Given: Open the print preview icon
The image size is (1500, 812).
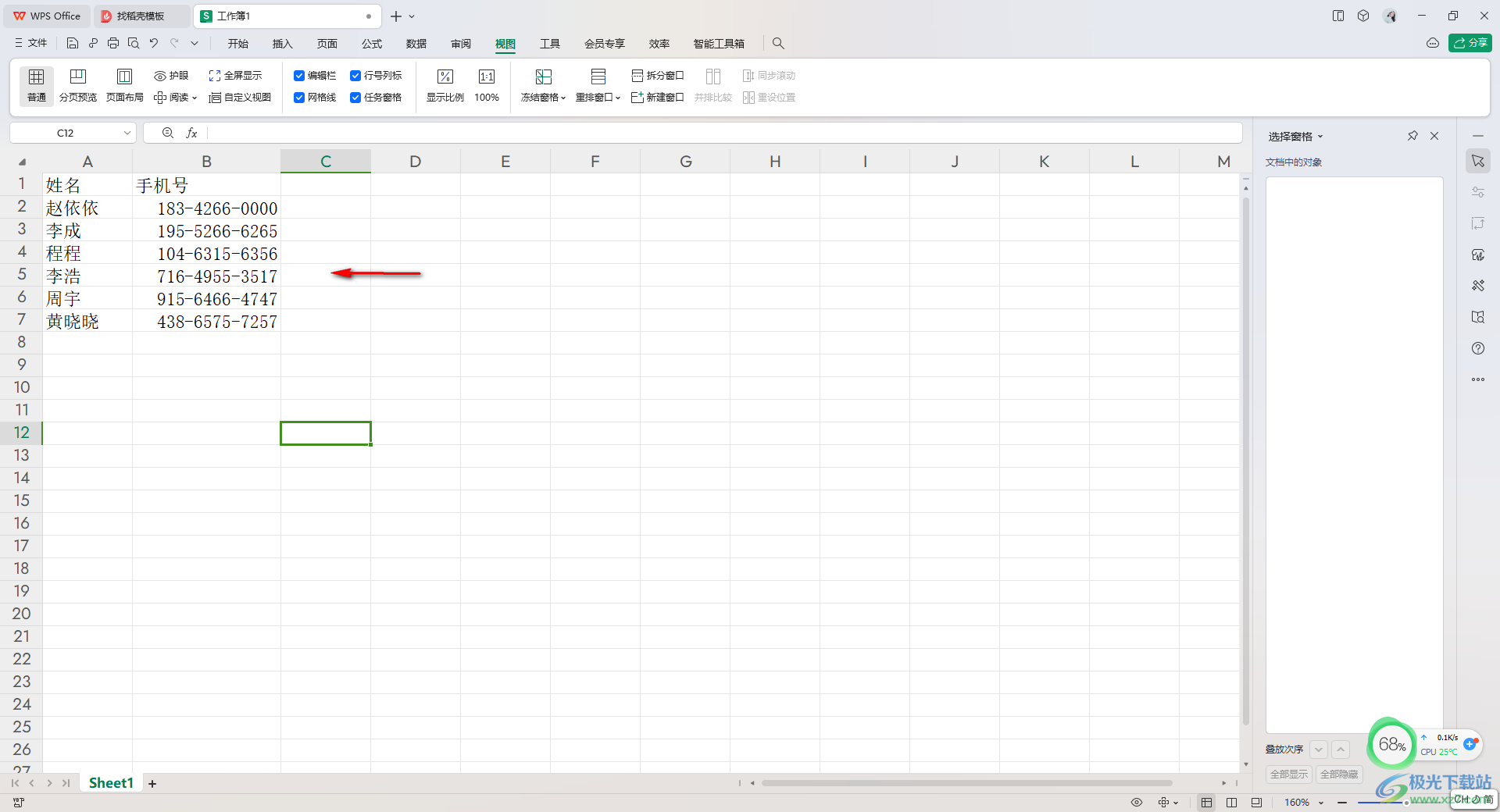Looking at the screenshot, I should [134, 43].
